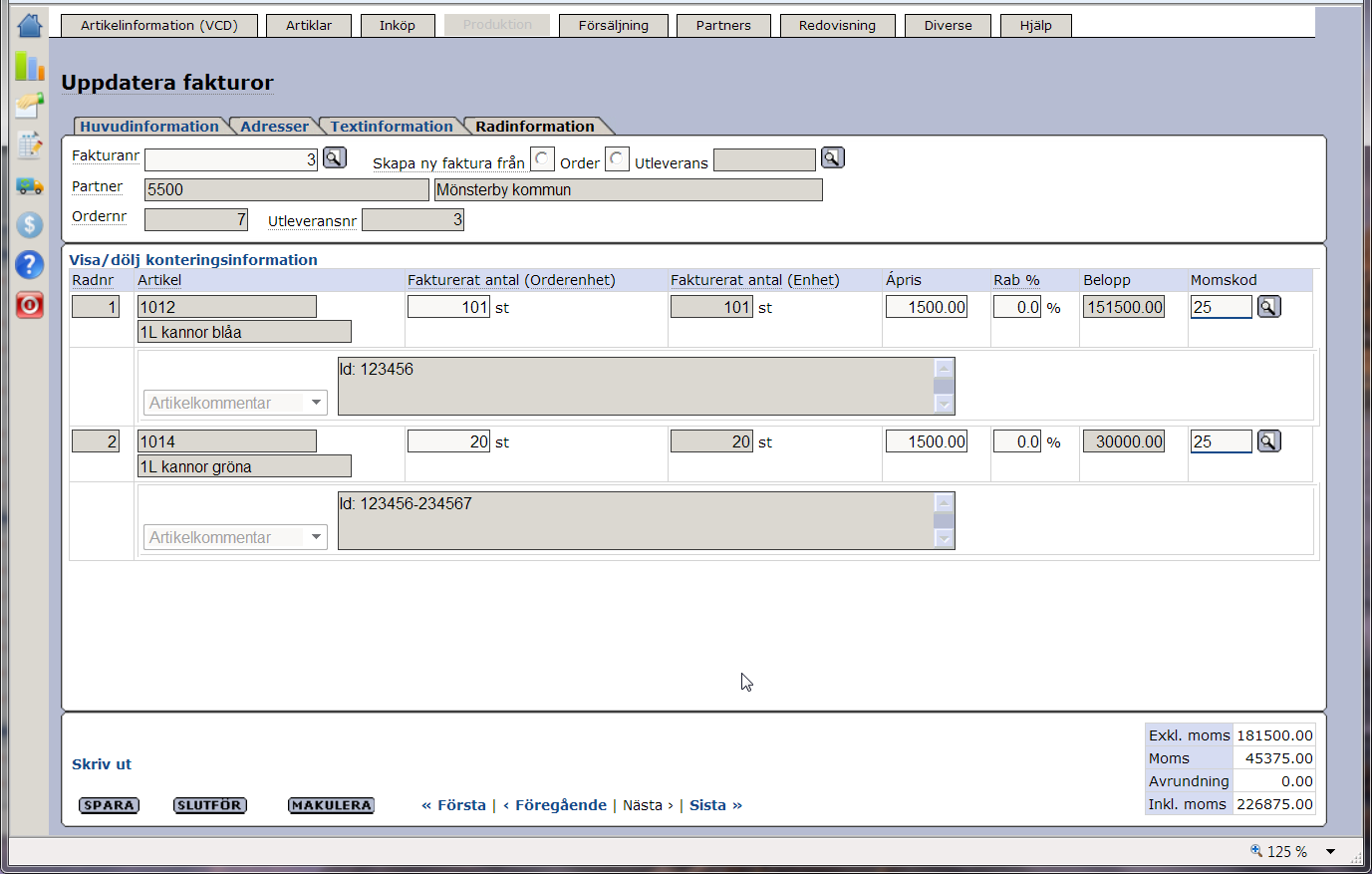This screenshot has width=1372, height=874.
Task: Open the Partners menu
Action: coord(723,25)
